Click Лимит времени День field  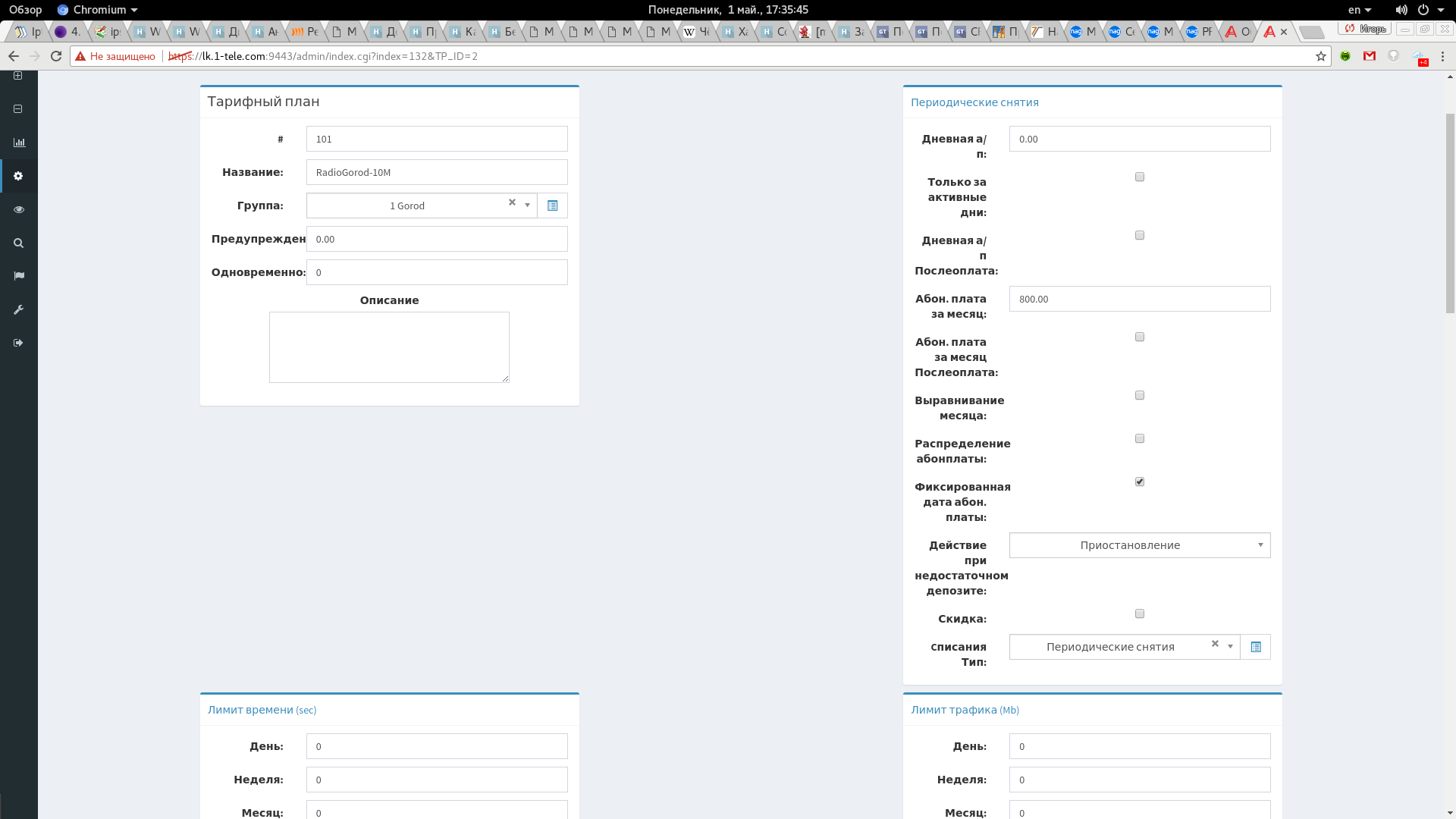click(x=437, y=746)
